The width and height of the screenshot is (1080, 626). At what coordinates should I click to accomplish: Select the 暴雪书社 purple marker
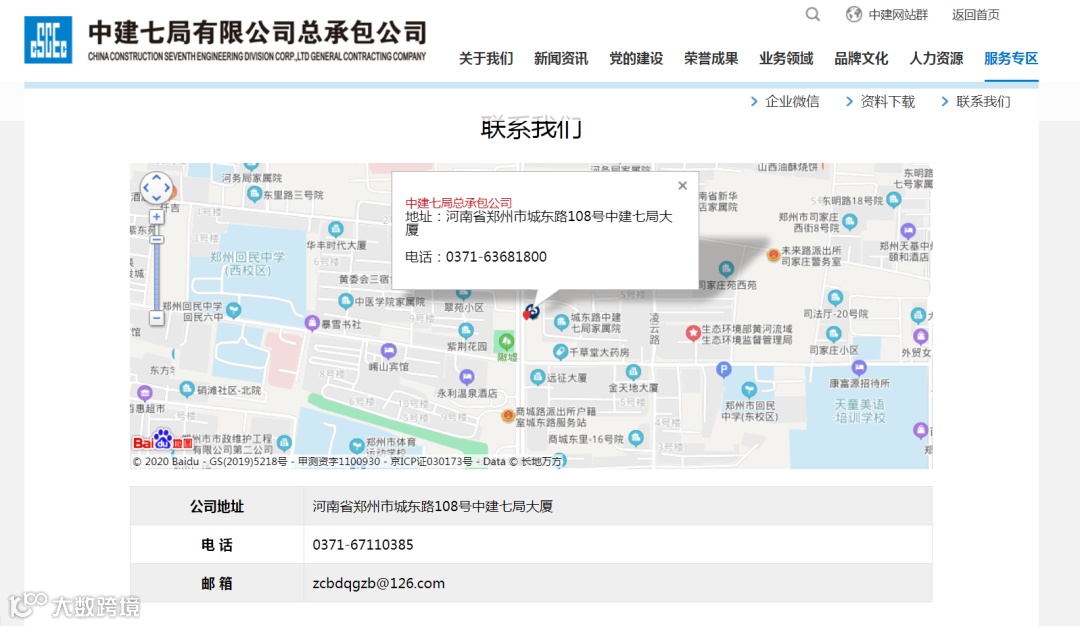312,323
